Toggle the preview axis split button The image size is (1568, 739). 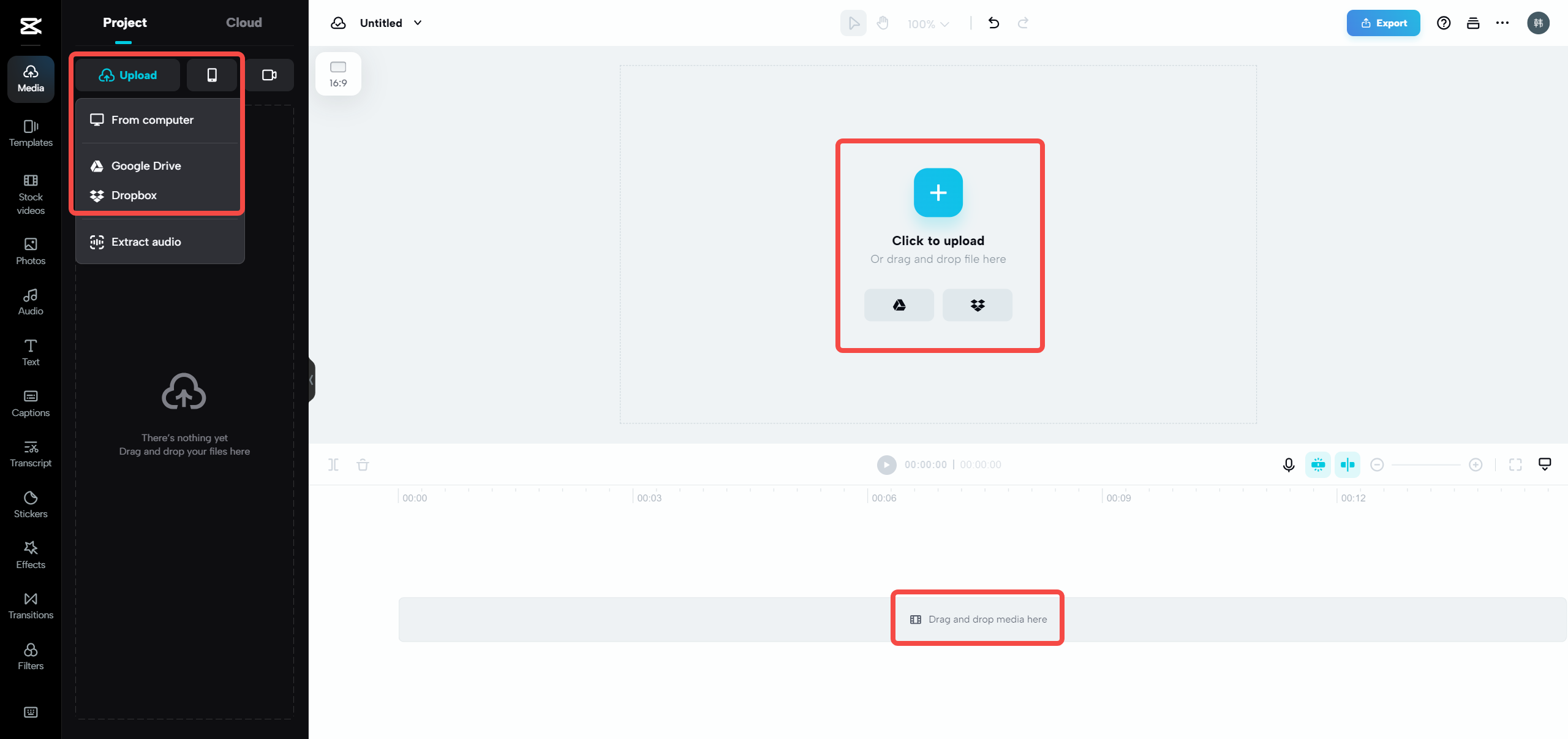[1347, 464]
